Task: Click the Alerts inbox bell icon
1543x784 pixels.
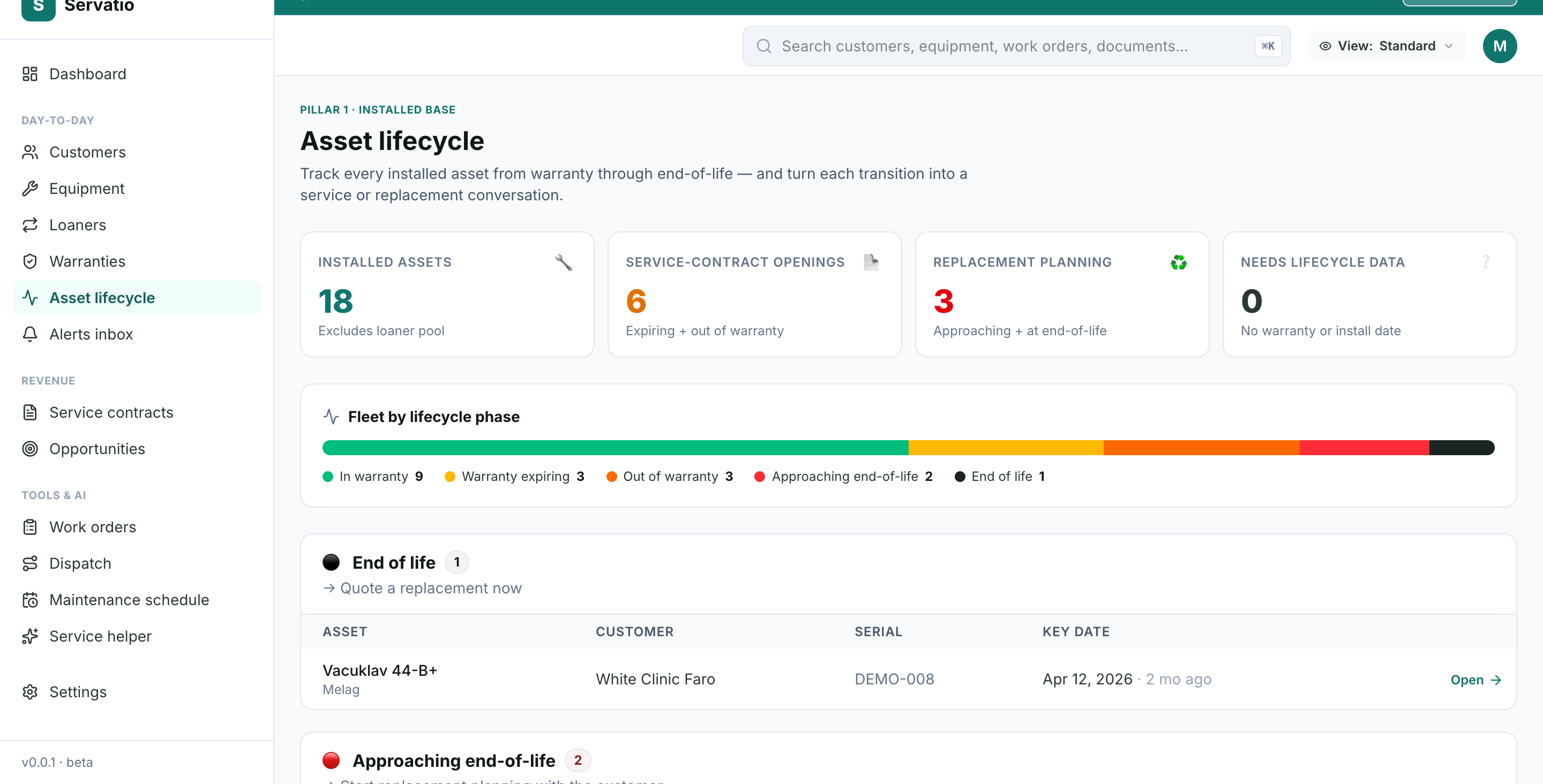Action: pos(30,334)
